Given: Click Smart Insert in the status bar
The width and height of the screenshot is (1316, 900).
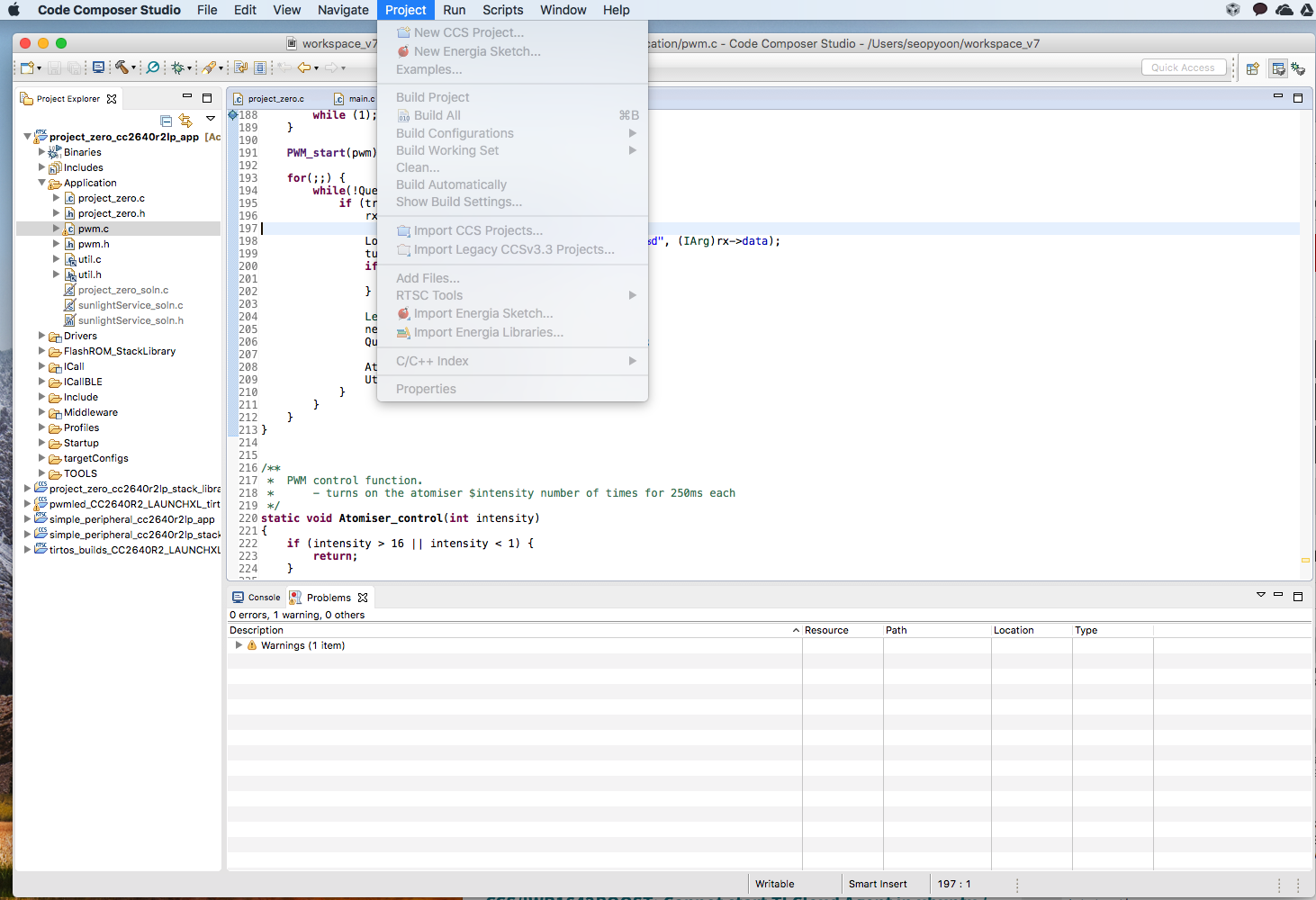Looking at the screenshot, I should tap(878, 884).
